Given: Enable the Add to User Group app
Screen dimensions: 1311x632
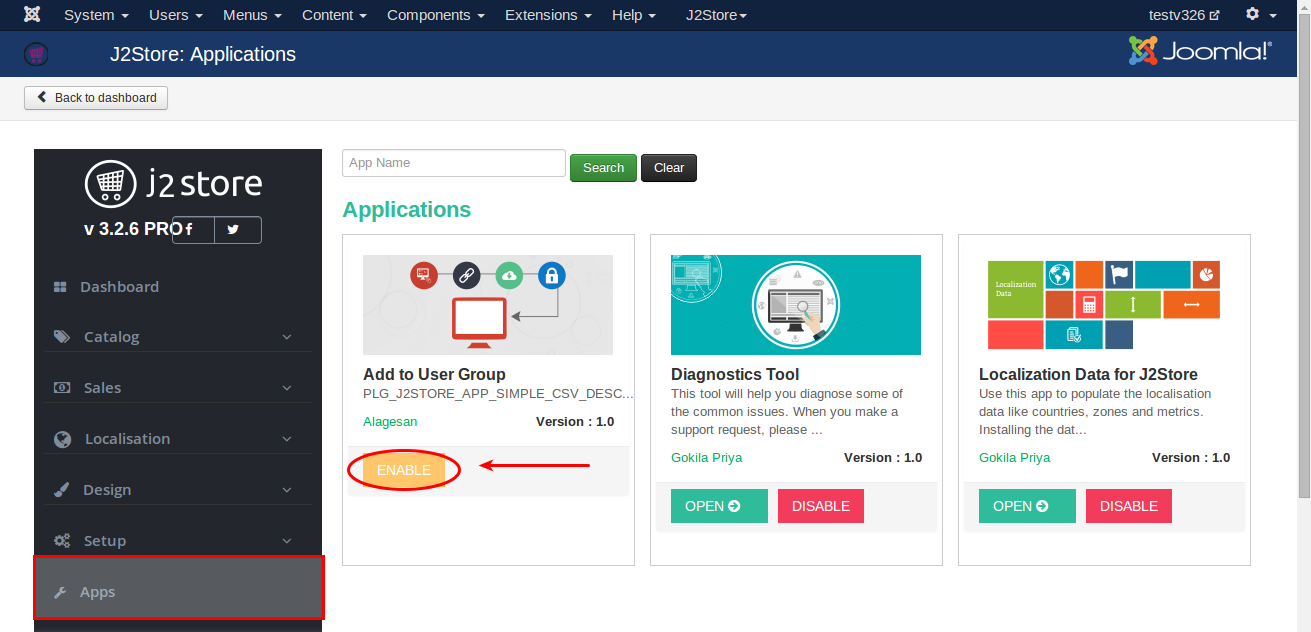Looking at the screenshot, I should coord(404,470).
